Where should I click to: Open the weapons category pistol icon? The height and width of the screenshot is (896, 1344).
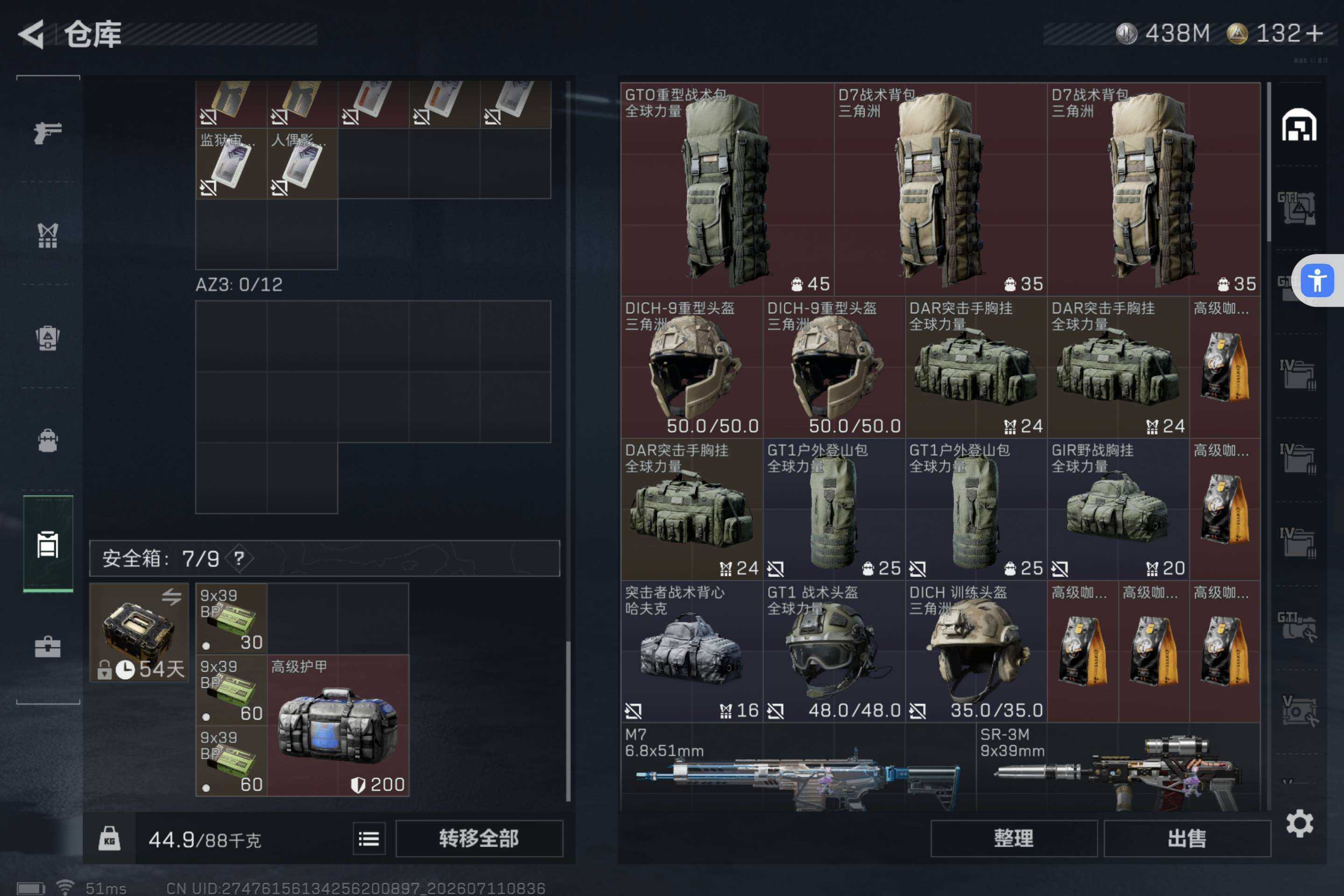[x=48, y=133]
